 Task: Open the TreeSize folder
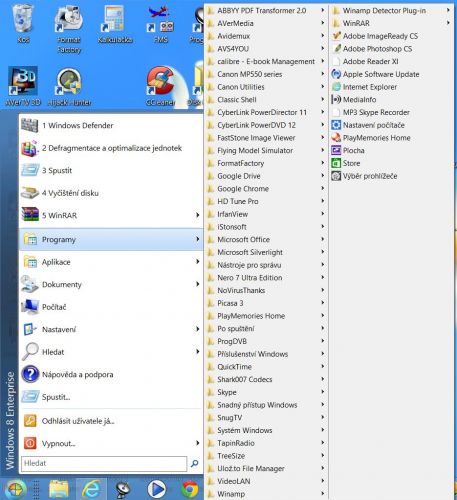click(266, 456)
